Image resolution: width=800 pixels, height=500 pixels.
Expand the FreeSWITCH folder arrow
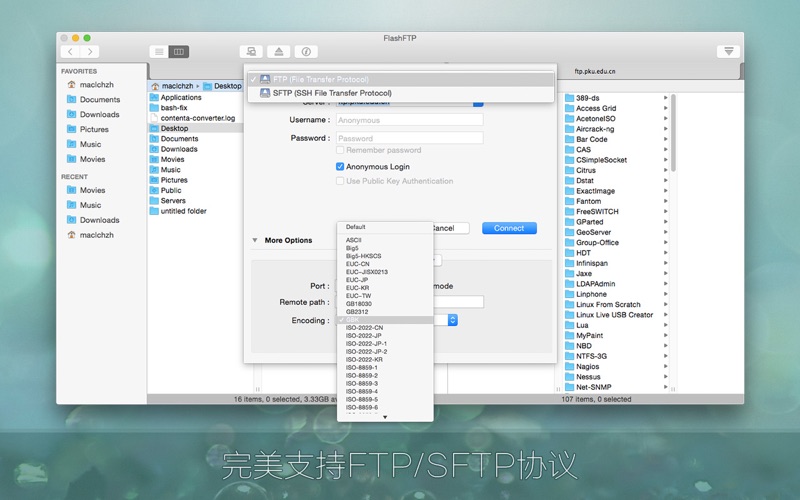pyautogui.click(x=665, y=211)
